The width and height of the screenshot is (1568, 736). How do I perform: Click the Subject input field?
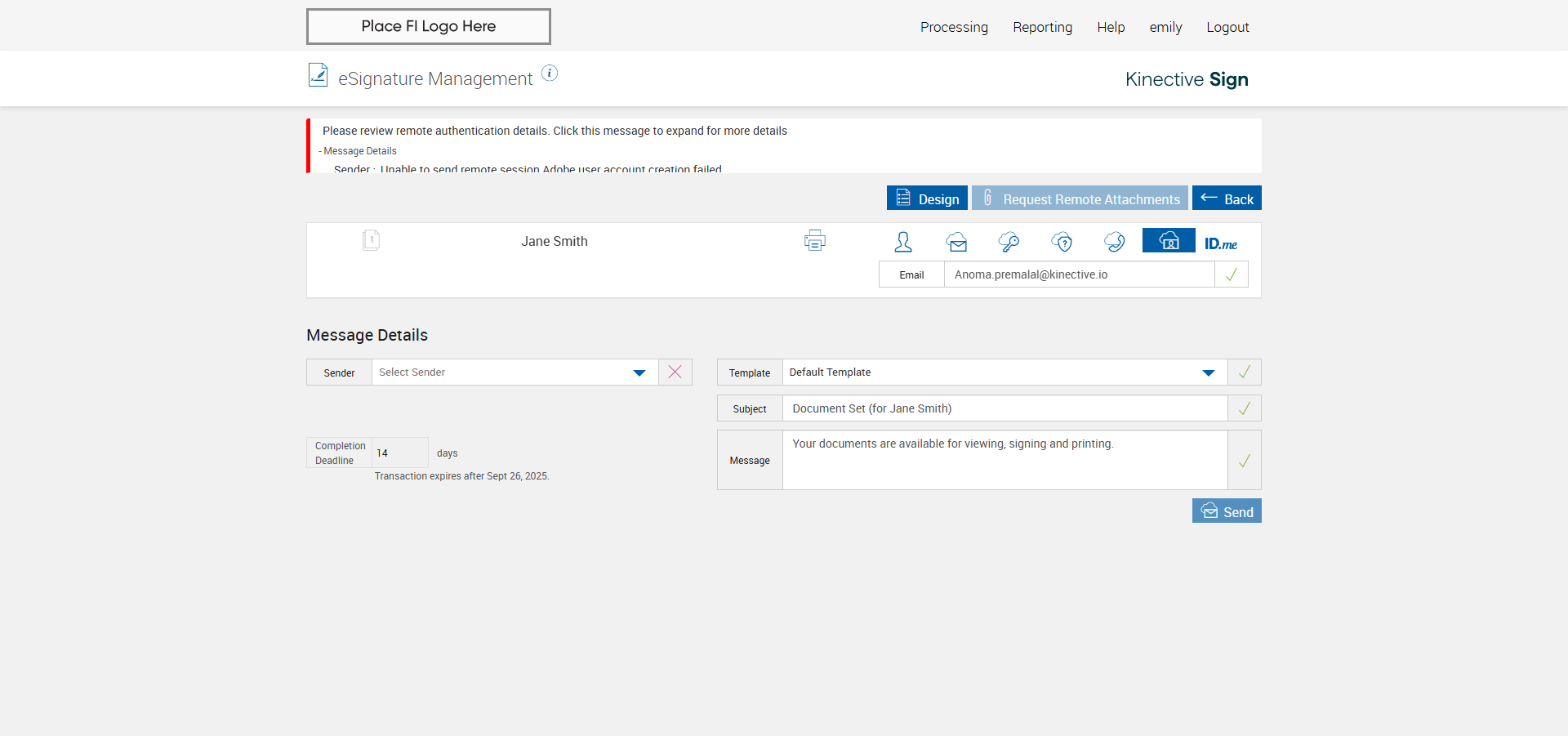tap(1005, 408)
